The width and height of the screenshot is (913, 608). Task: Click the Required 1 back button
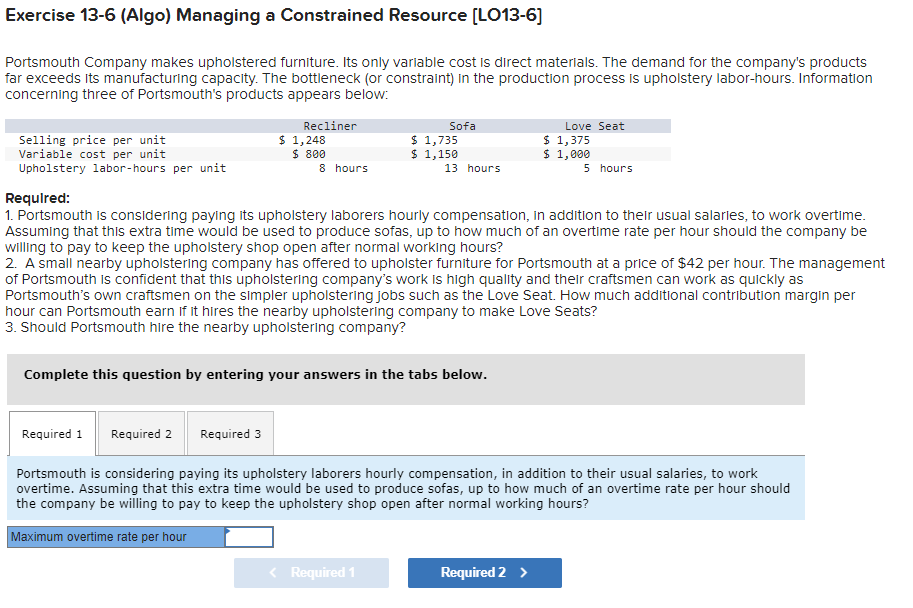311,573
